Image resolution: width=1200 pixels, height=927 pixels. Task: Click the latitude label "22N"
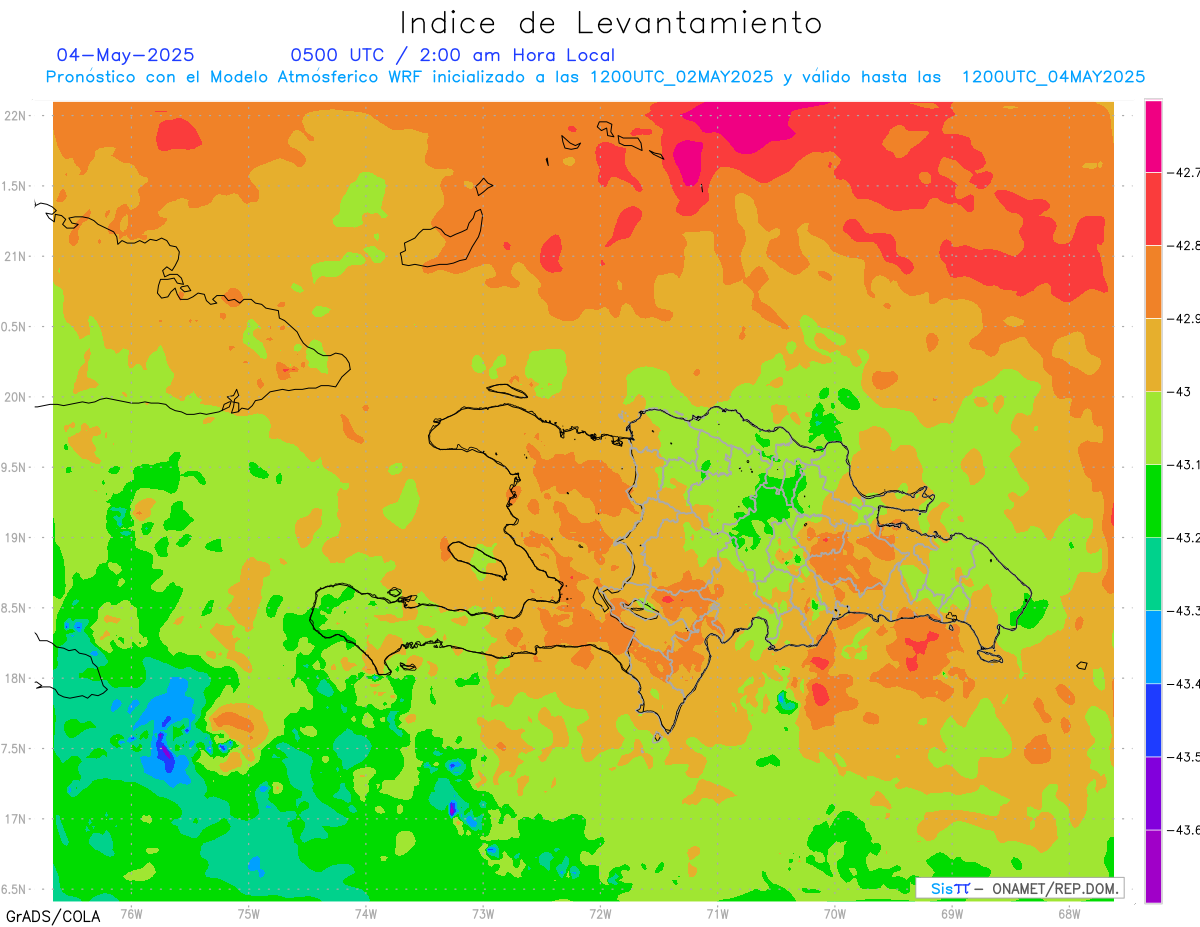point(14,116)
